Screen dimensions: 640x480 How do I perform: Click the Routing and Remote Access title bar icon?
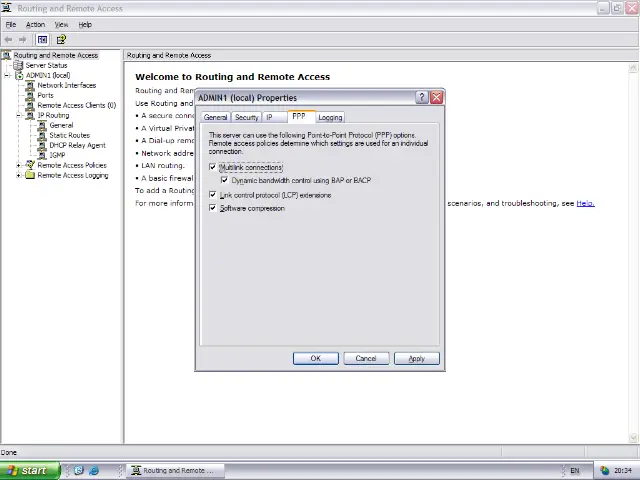pos(7,8)
